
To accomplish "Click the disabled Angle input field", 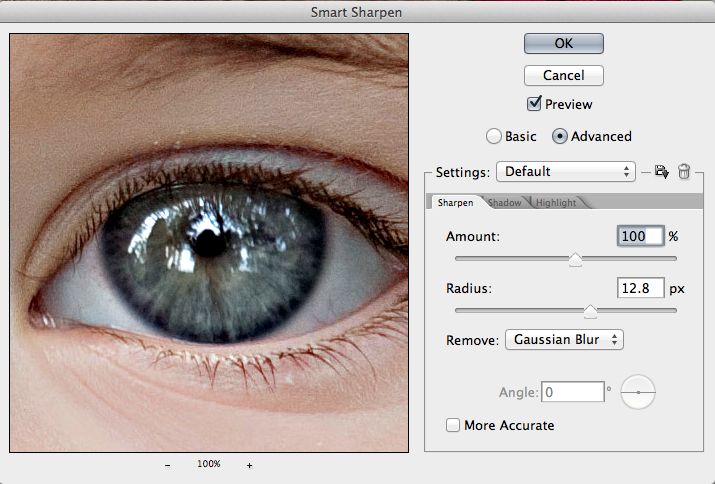I will click(x=573, y=392).
